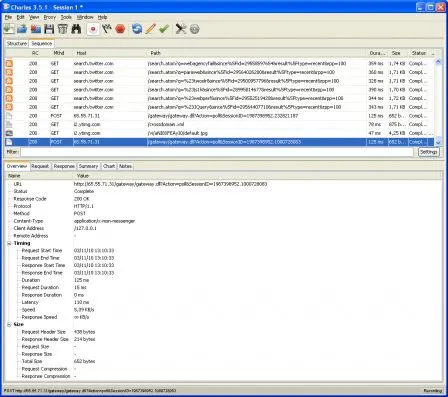Viewport: 448px width, 397px height.
Task: Click the request list scrollbar up arrow
Action: point(438,62)
